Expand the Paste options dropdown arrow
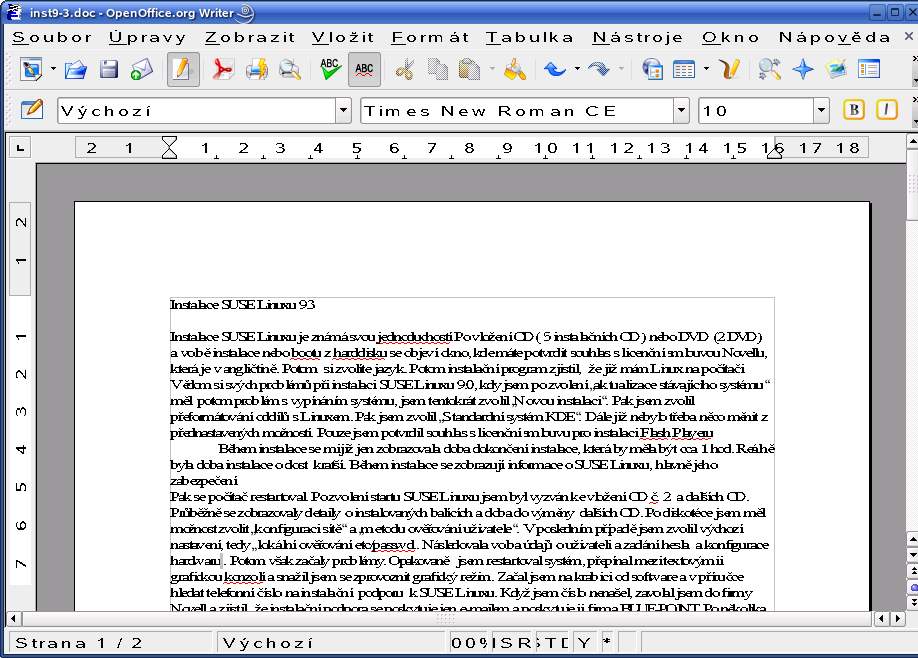Viewport: 918px width, 658px height. click(x=492, y=69)
